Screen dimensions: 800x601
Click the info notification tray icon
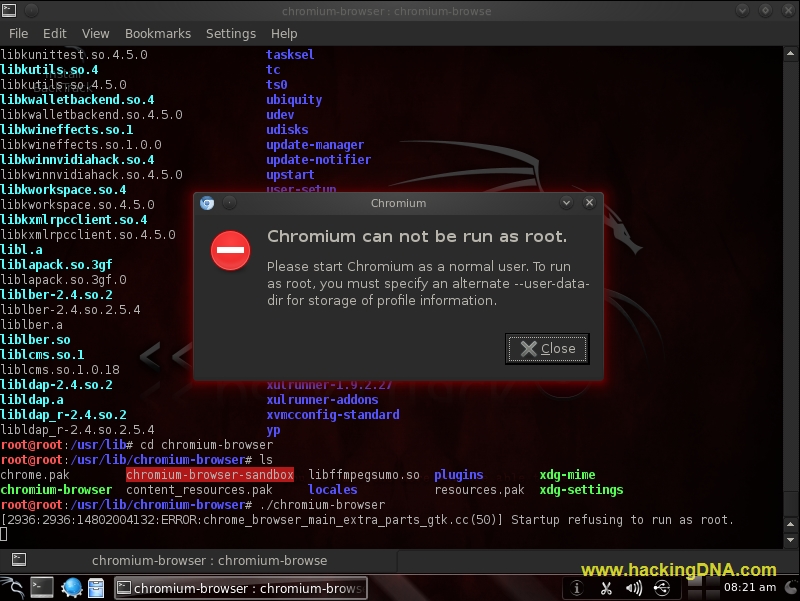577,588
